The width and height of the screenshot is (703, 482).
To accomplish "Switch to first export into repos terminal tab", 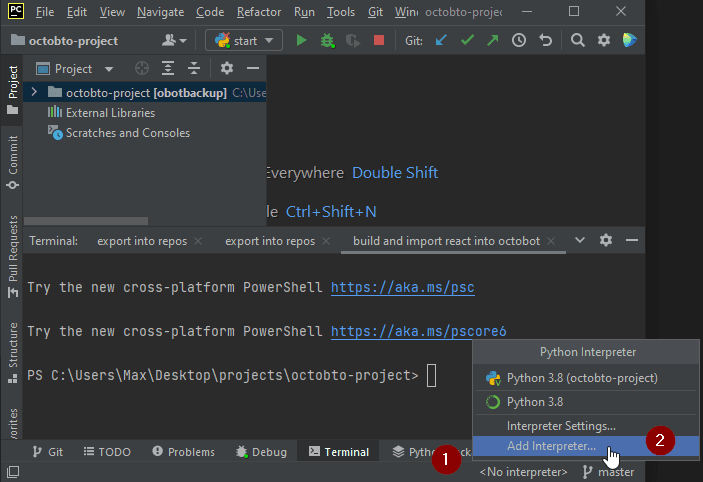I will pyautogui.click(x=142, y=241).
